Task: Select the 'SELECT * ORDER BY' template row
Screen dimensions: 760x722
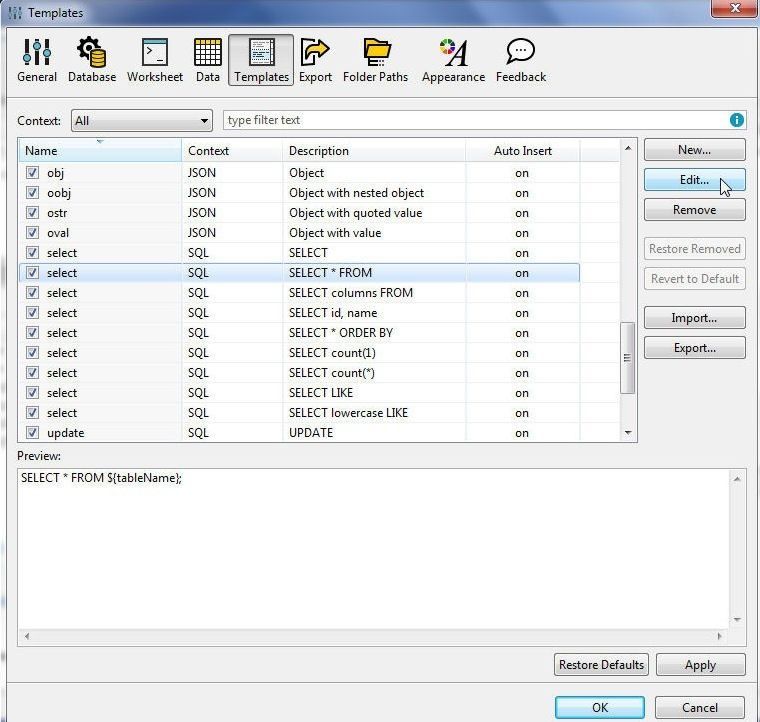Action: pos(299,333)
